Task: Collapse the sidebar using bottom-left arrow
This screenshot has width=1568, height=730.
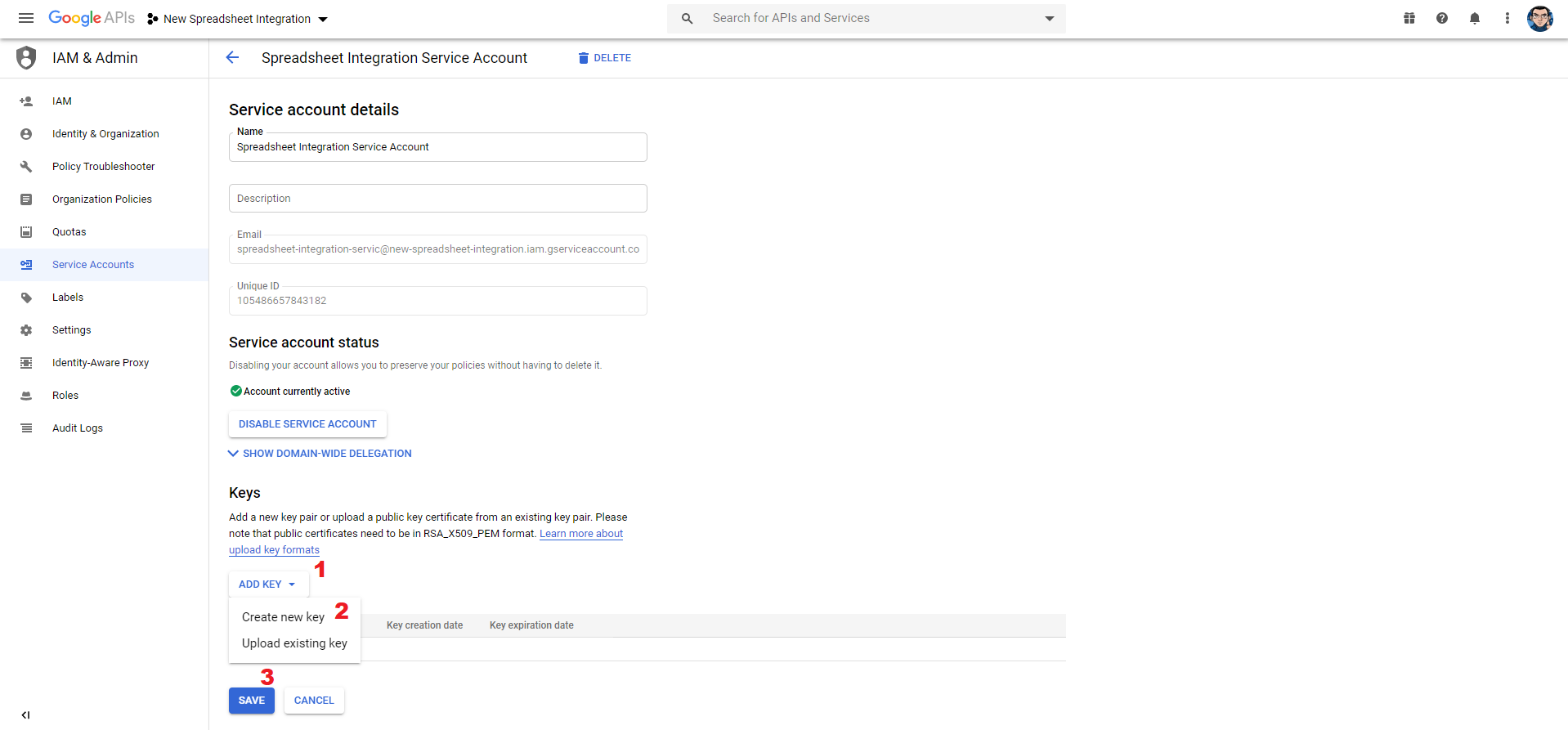Action: coord(26,714)
